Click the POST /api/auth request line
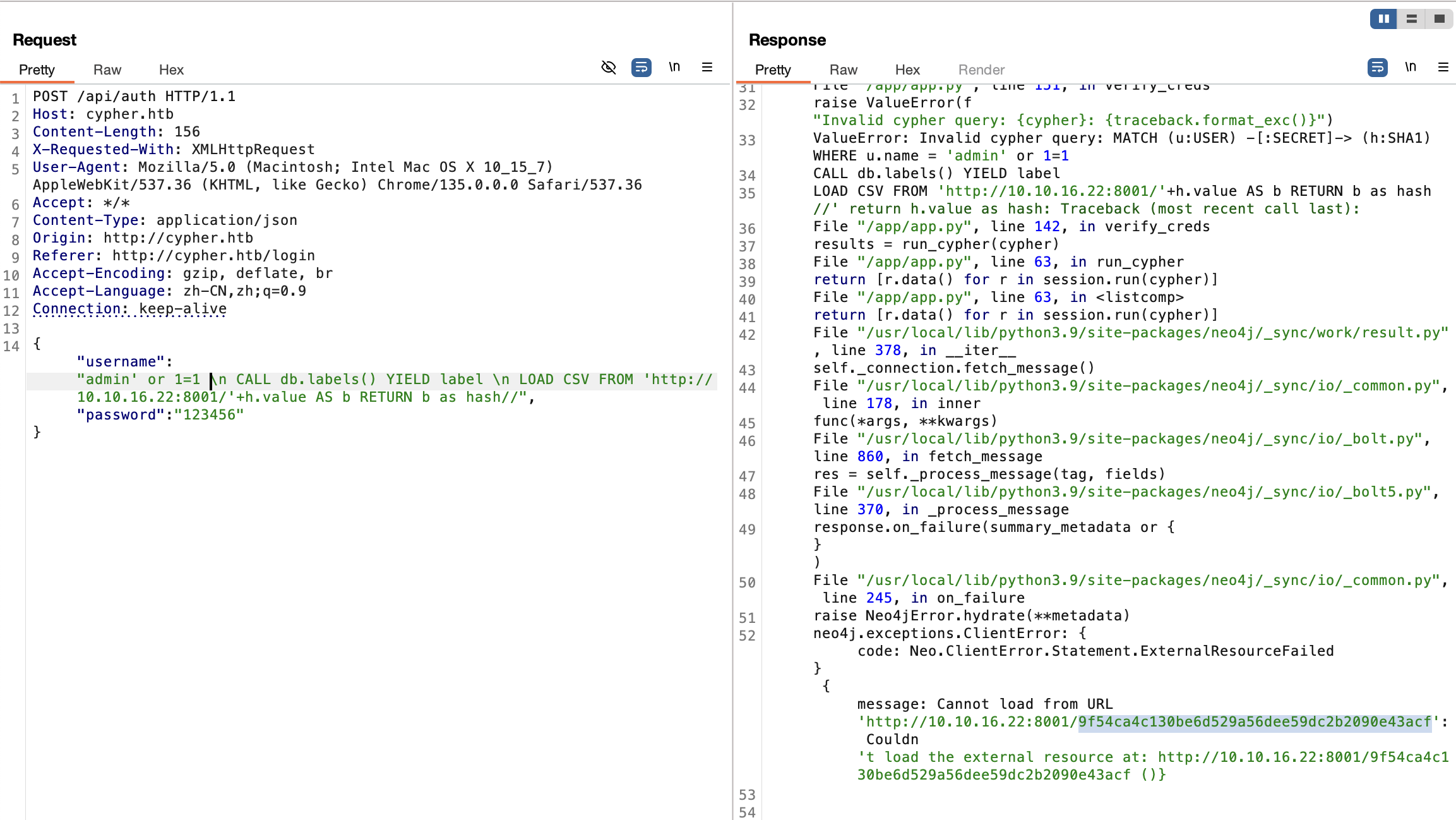 134,96
